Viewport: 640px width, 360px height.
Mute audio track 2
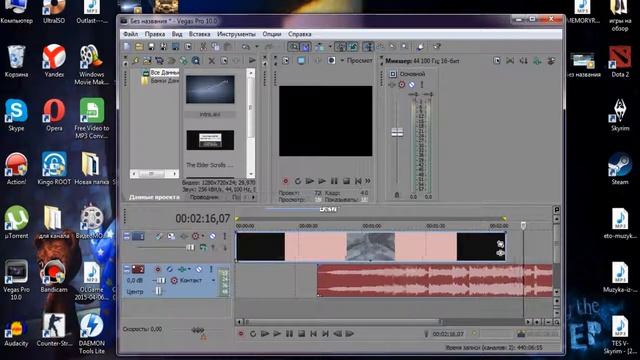199,269
